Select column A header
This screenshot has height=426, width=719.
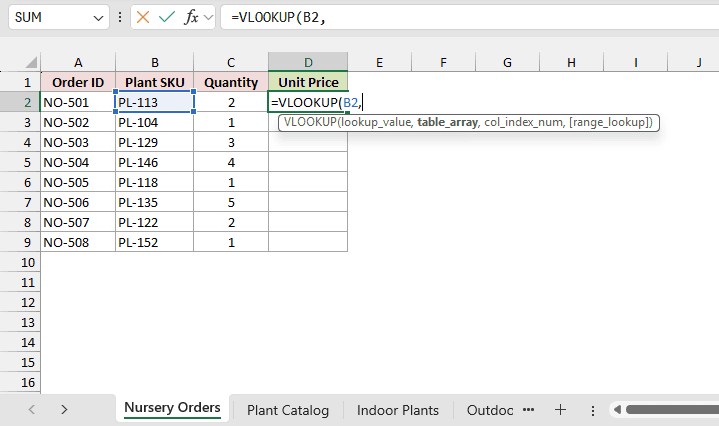point(78,62)
